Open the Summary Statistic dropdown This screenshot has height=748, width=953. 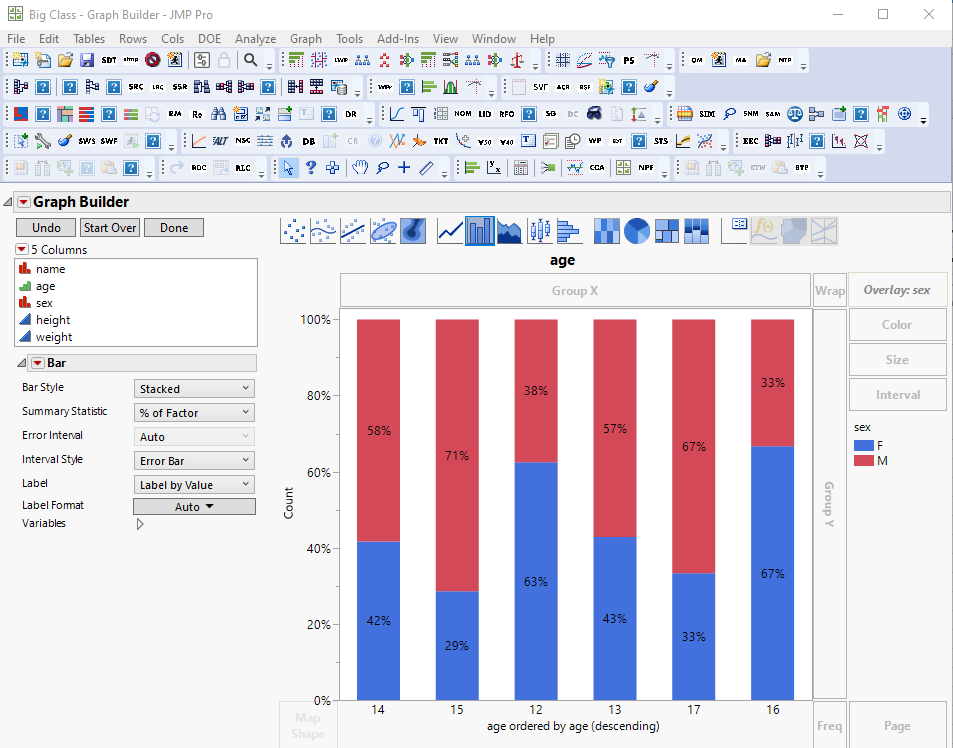pyautogui.click(x=193, y=411)
